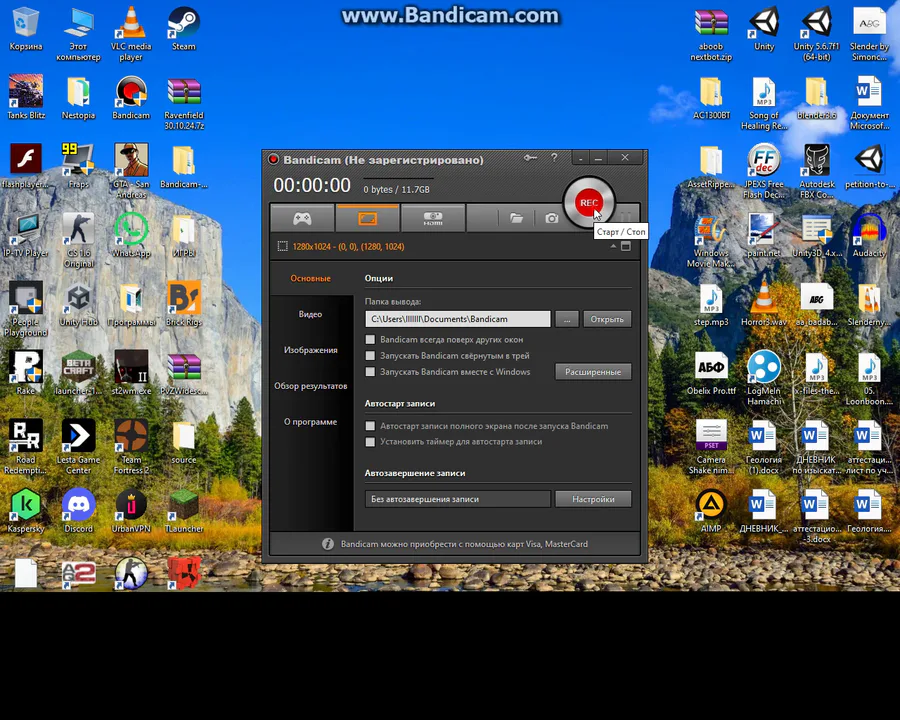Select the People Playground desktop icon
The width and height of the screenshot is (900, 720).
[25, 308]
